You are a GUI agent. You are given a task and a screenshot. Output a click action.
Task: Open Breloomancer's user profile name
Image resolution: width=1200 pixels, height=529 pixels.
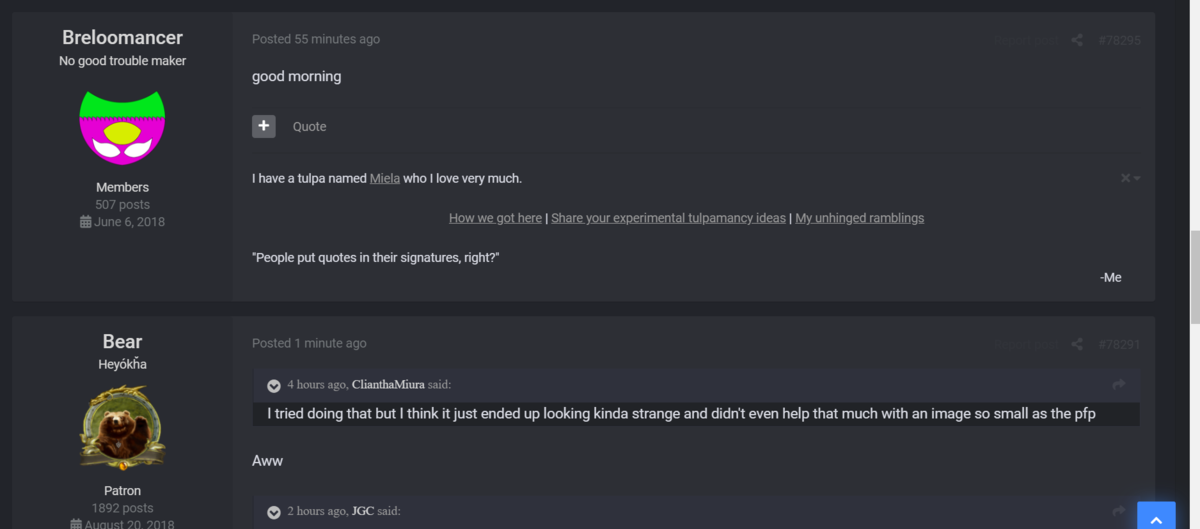point(122,38)
